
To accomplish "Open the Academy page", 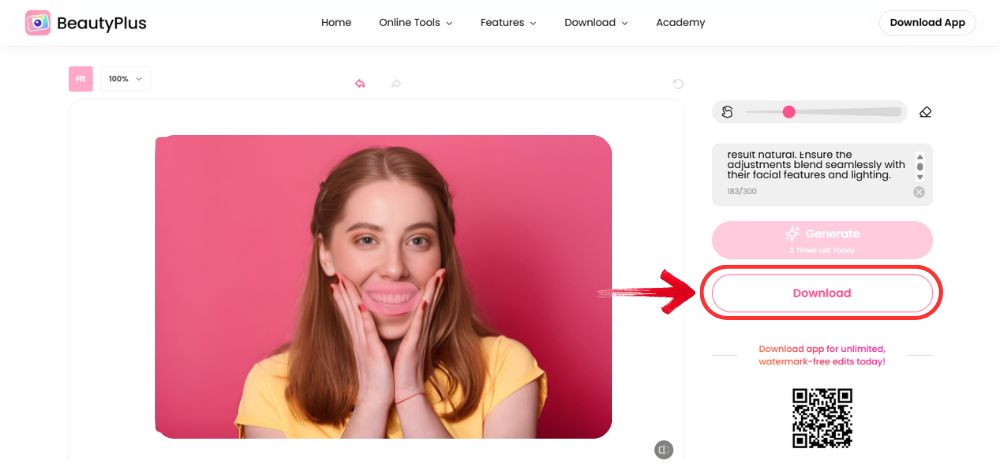I will [680, 22].
